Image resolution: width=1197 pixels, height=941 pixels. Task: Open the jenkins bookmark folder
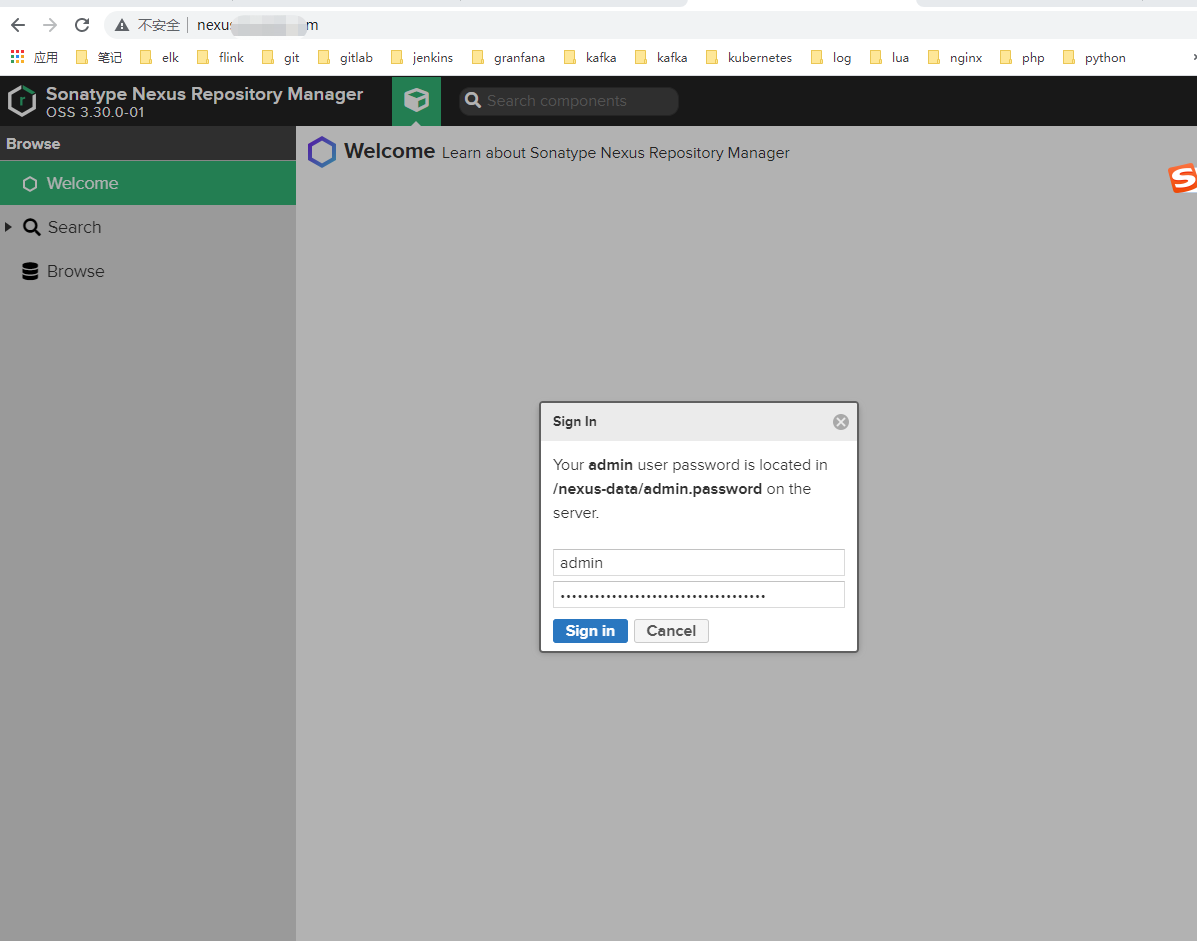click(421, 57)
